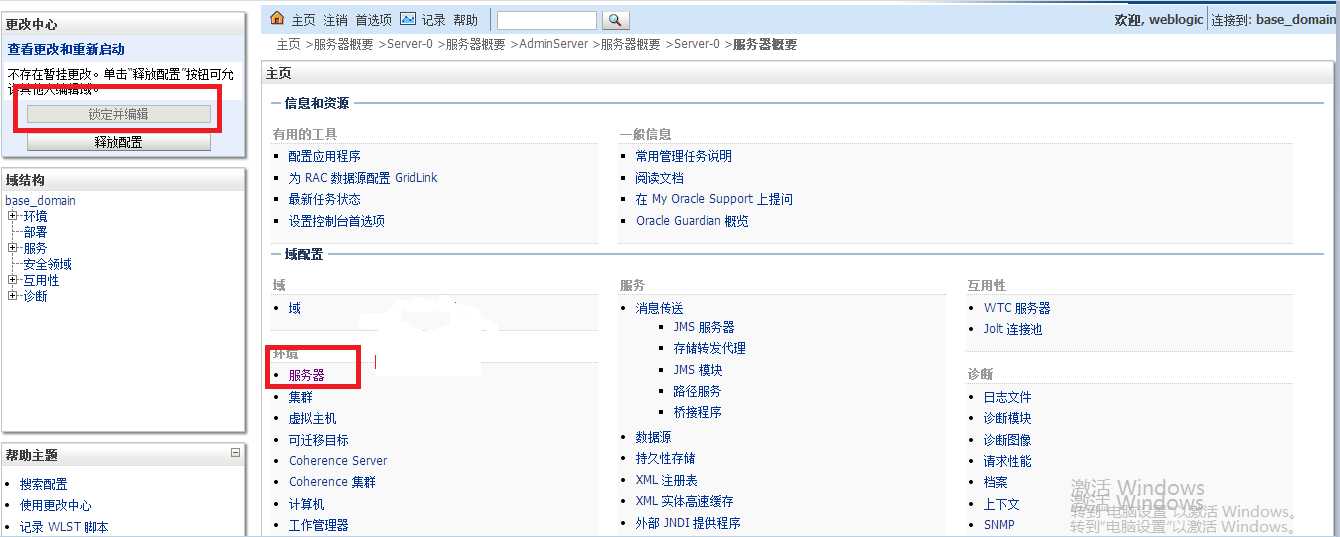Screen dimensions: 1340x537
Task: Open the 消息传送 link
Action: pyautogui.click(x=660, y=308)
